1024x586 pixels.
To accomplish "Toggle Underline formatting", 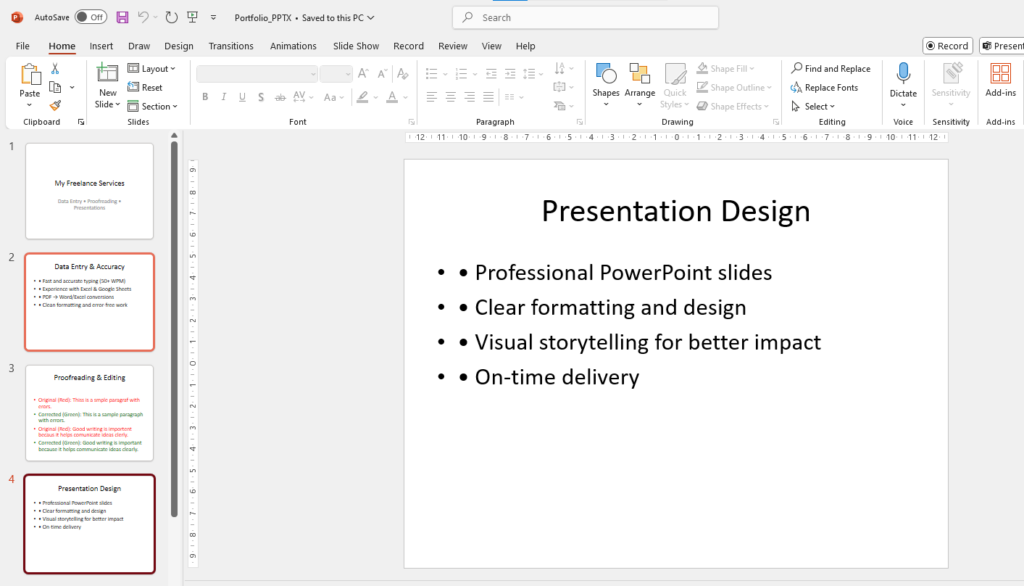I will pyautogui.click(x=242, y=97).
